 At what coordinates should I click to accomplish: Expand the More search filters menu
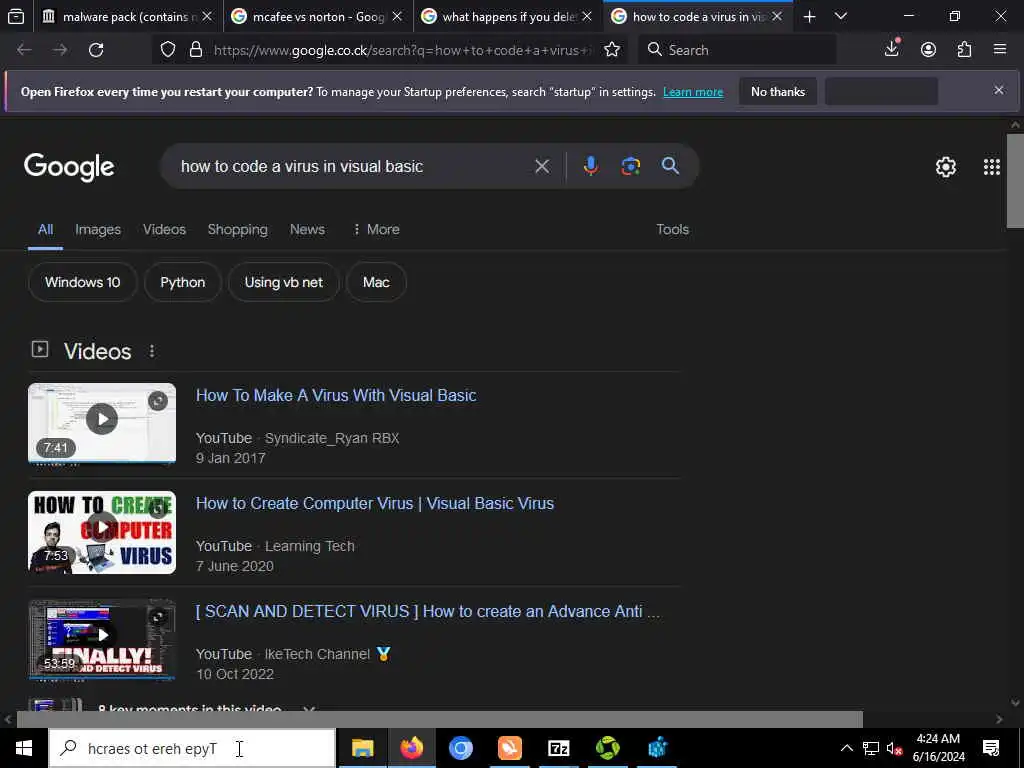pos(376,229)
